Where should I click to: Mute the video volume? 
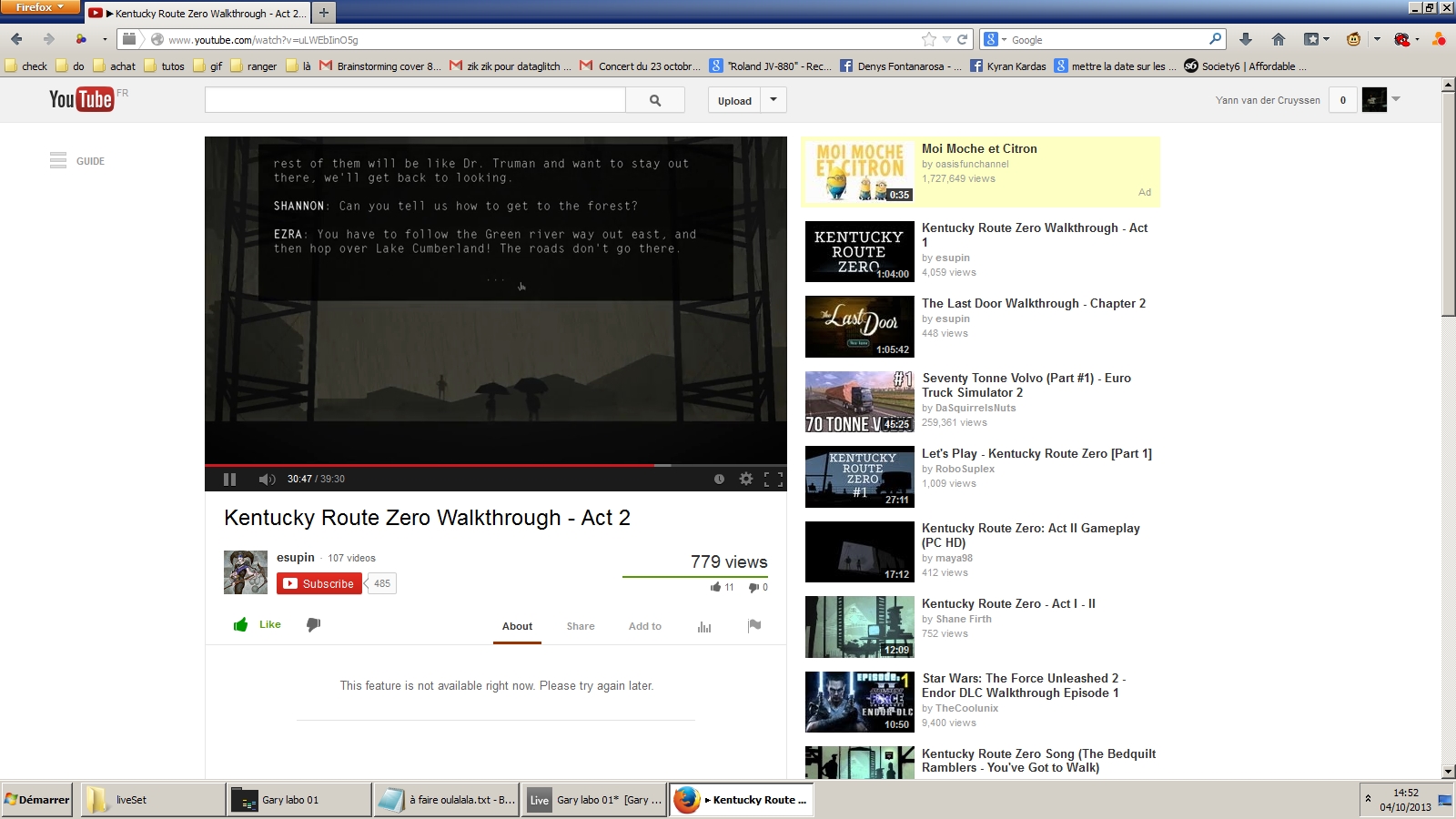pyautogui.click(x=266, y=480)
